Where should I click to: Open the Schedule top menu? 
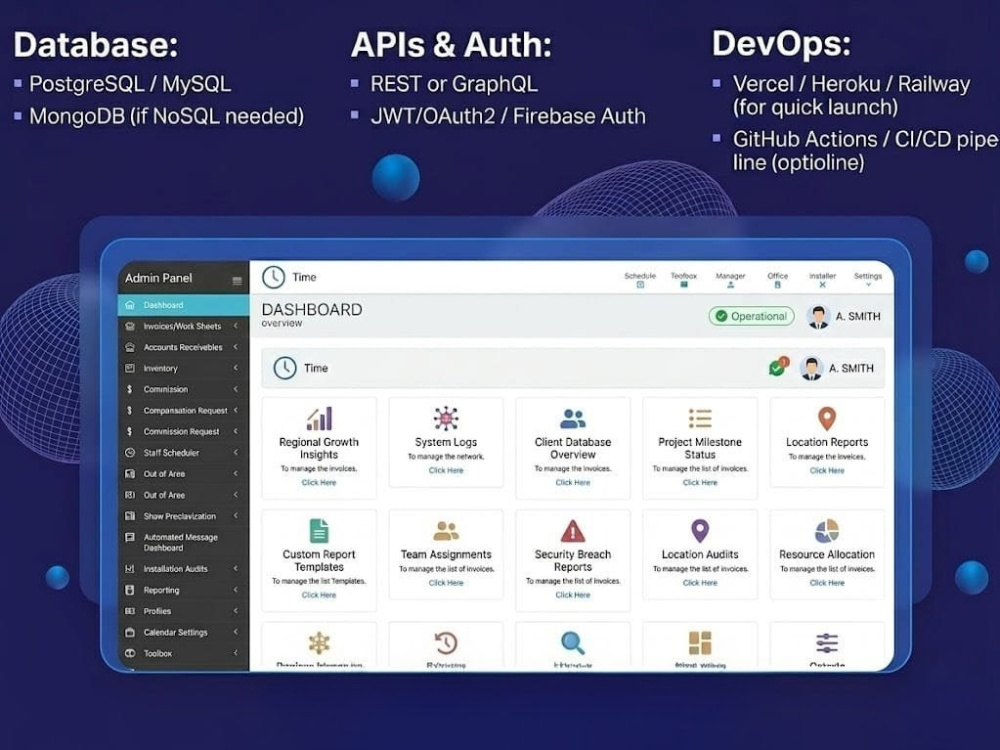[640, 280]
